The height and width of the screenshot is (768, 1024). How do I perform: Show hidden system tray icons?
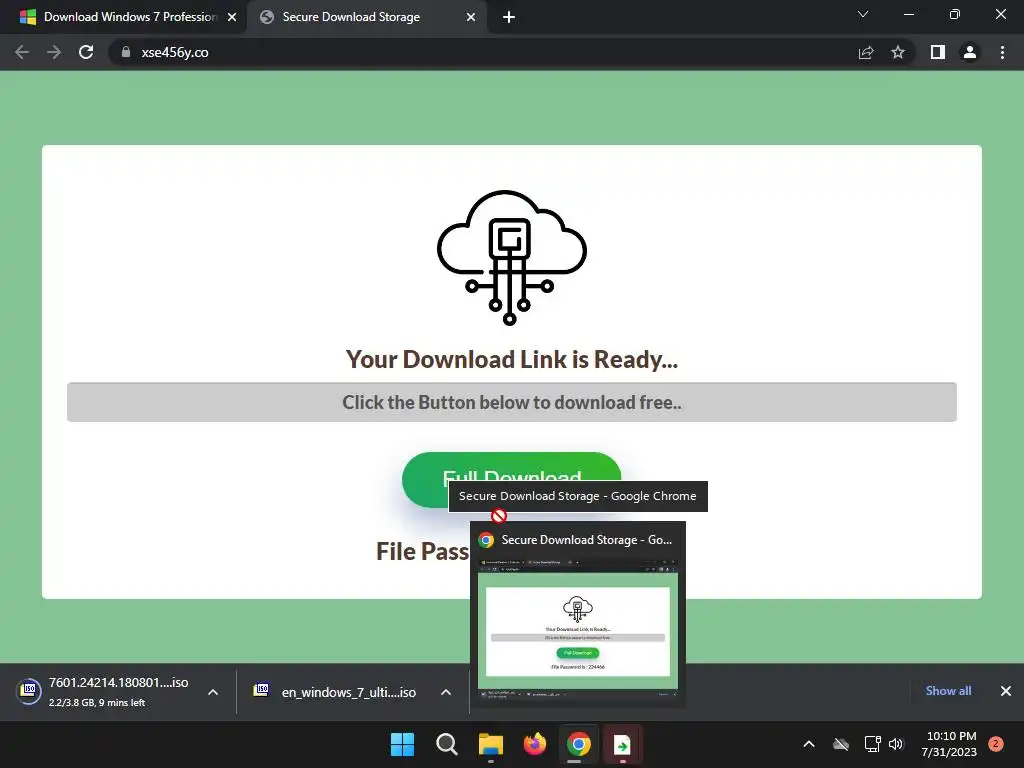[808, 744]
